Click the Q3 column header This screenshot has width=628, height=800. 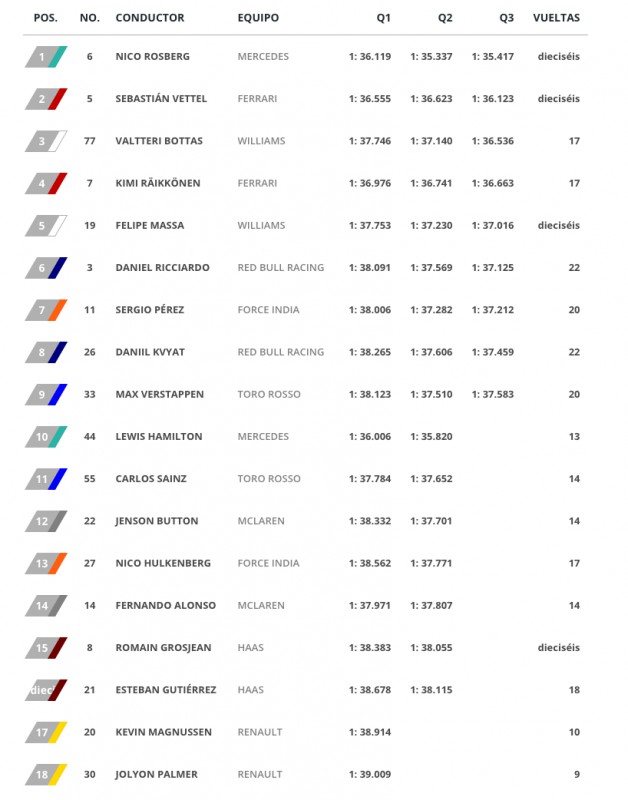[x=507, y=18]
